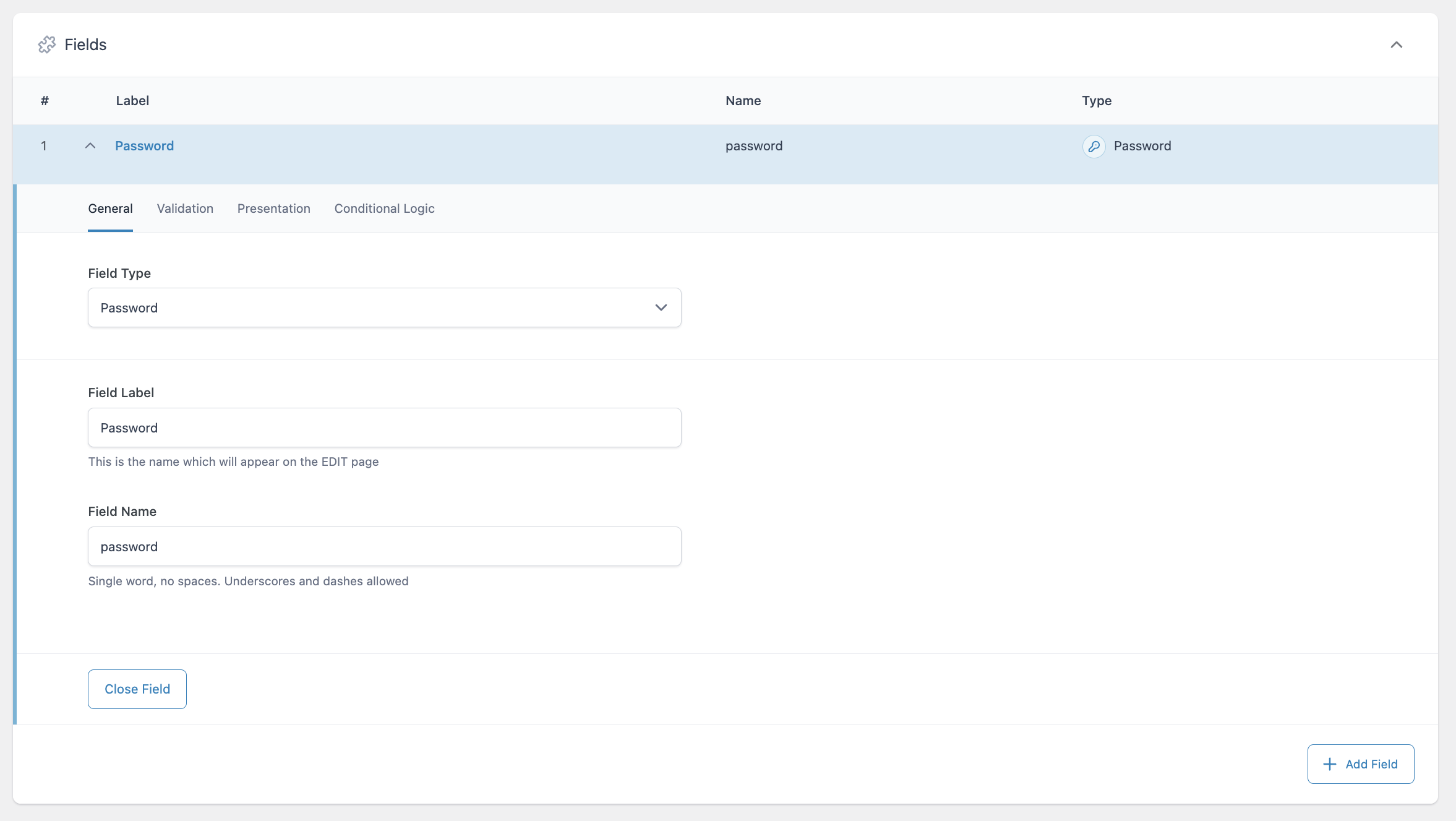Click the Field Label input field
Image resolution: width=1456 pixels, height=821 pixels.
pos(384,427)
